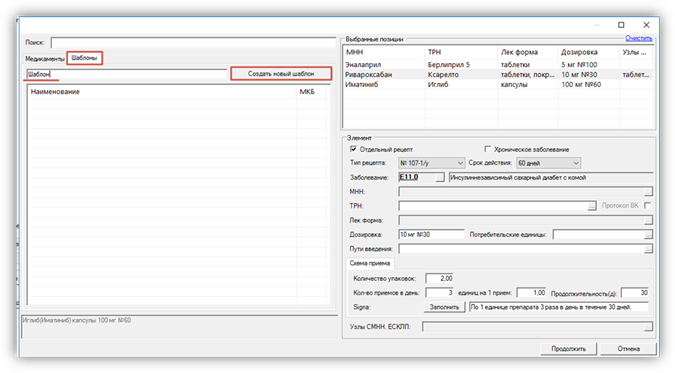Open the Потребительские единицы ellipsis button
Image resolution: width=675 pixels, height=373 pixels.
coord(648,234)
